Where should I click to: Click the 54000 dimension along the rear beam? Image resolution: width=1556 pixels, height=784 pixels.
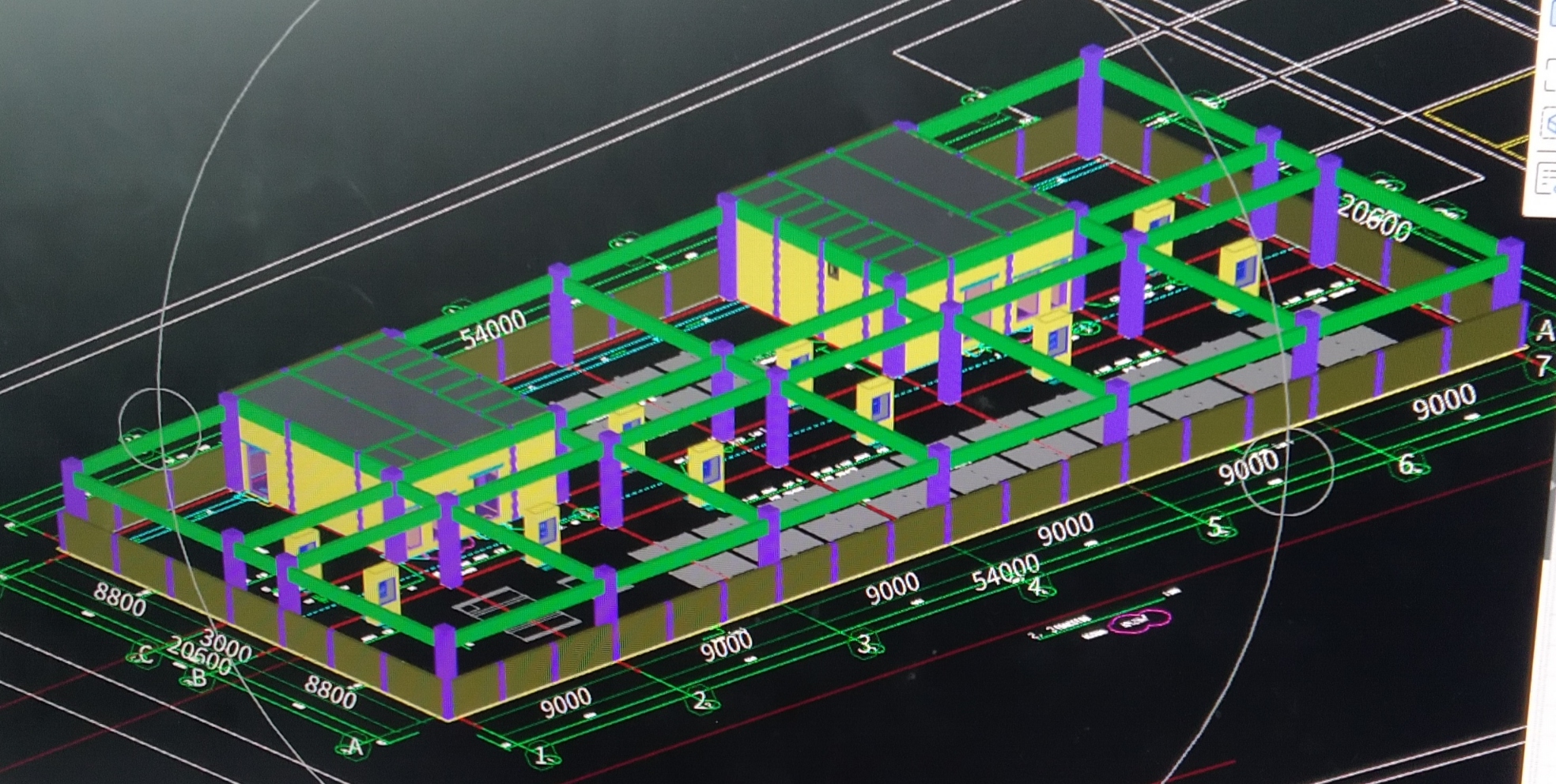coord(493,329)
